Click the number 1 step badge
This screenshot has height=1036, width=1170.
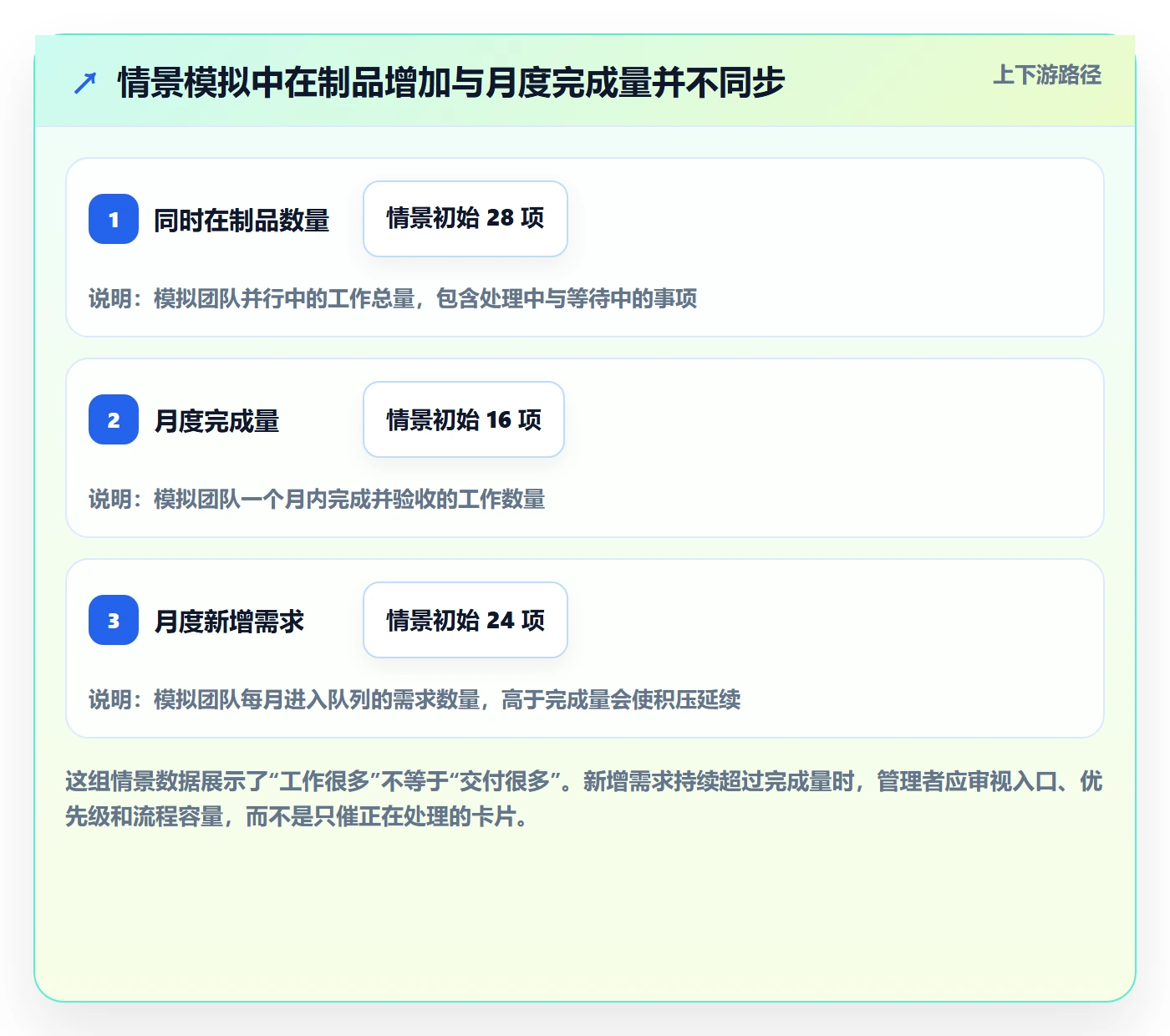click(114, 219)
